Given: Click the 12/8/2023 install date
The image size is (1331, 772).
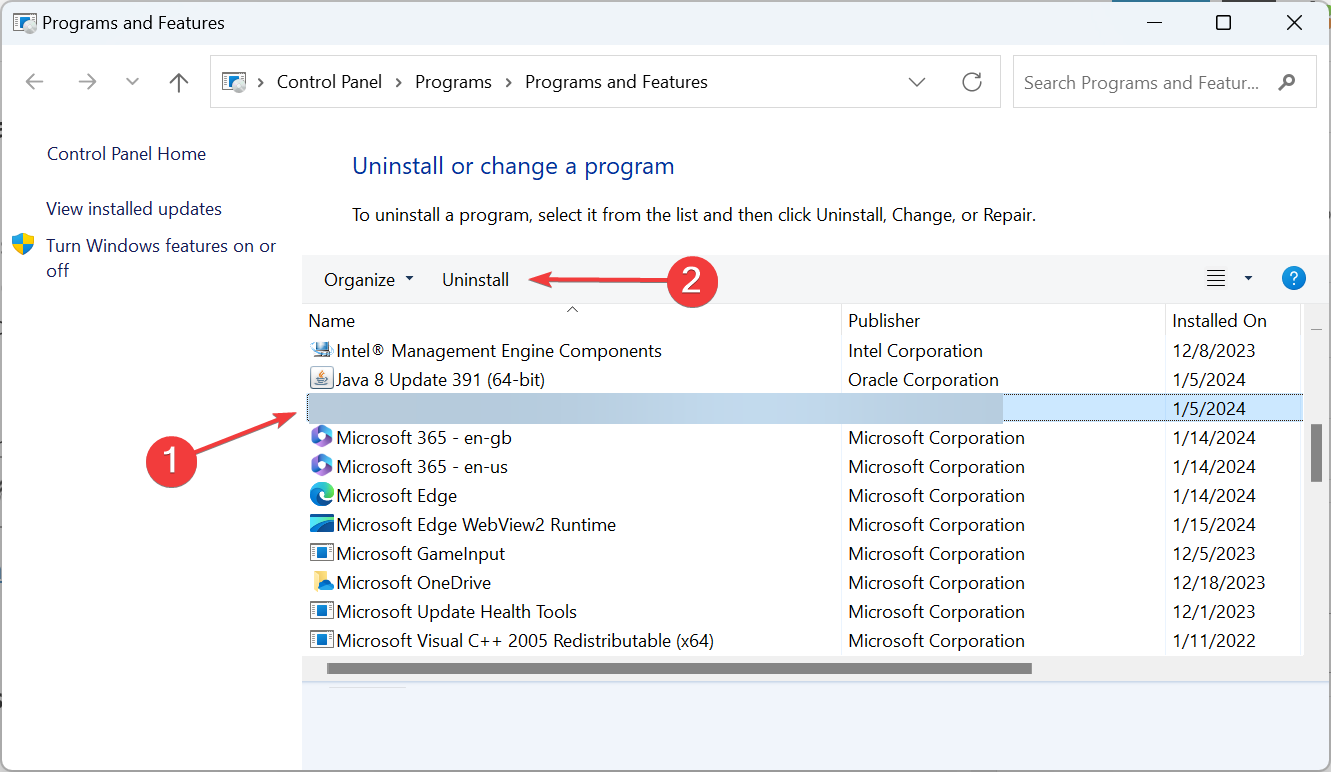Looking at the screenshot, I should click(x=1213, y=351).
